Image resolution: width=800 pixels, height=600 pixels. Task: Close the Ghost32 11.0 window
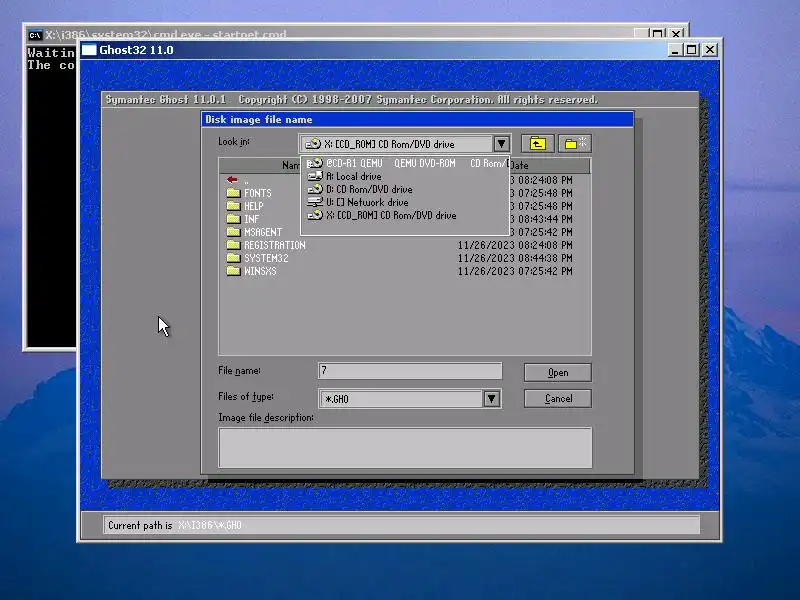[x=710, y=50]
